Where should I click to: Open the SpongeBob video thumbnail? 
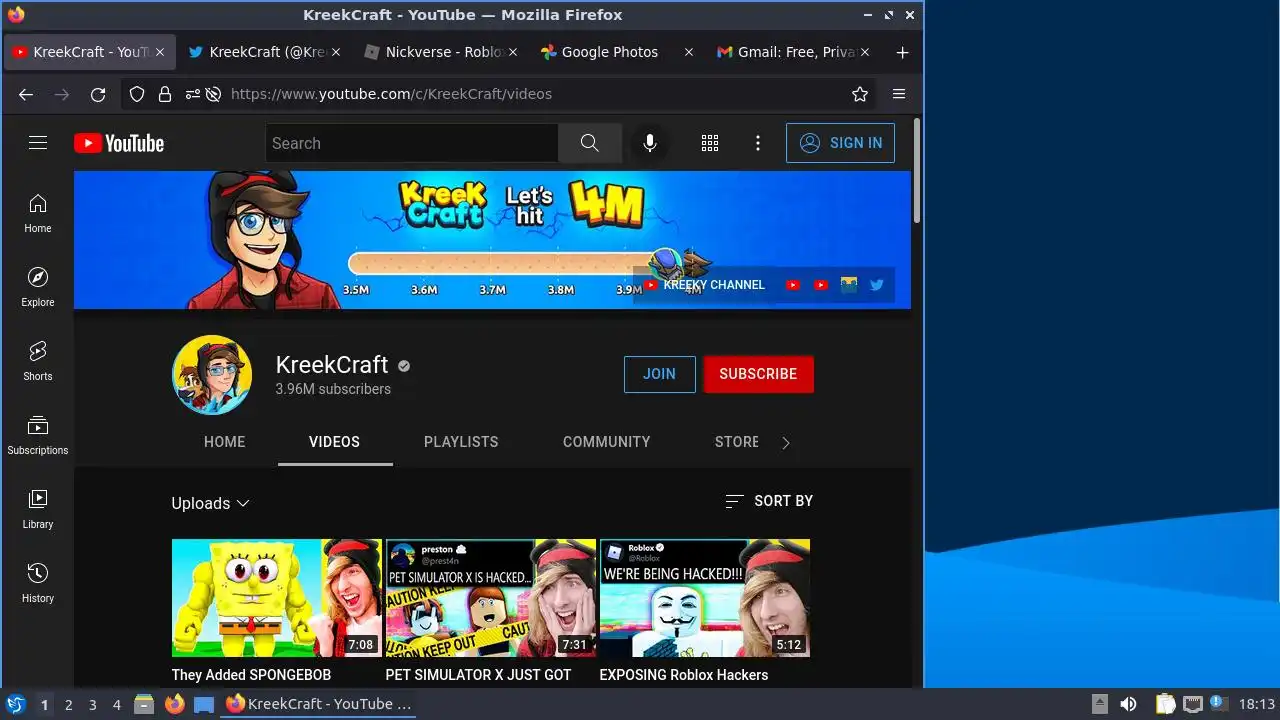(277, 598)
